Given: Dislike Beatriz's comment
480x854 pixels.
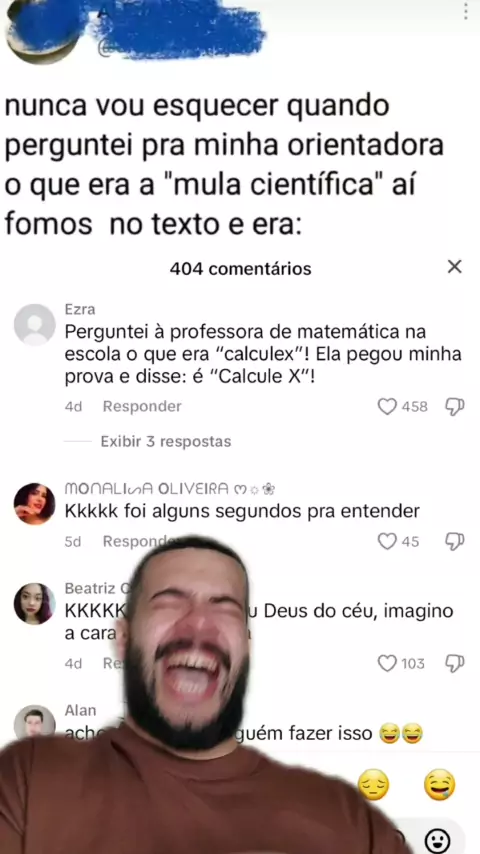Looking at the screenshot, I should tap(454, 663).
